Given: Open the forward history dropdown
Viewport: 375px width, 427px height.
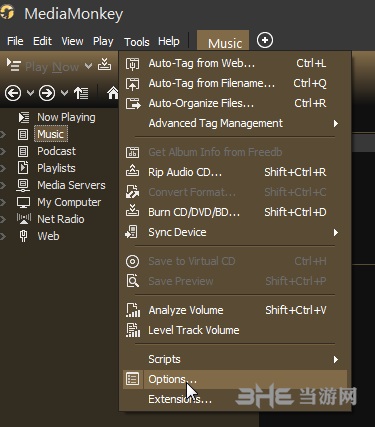Looking at the screenshot, I should tap(64, 92).
